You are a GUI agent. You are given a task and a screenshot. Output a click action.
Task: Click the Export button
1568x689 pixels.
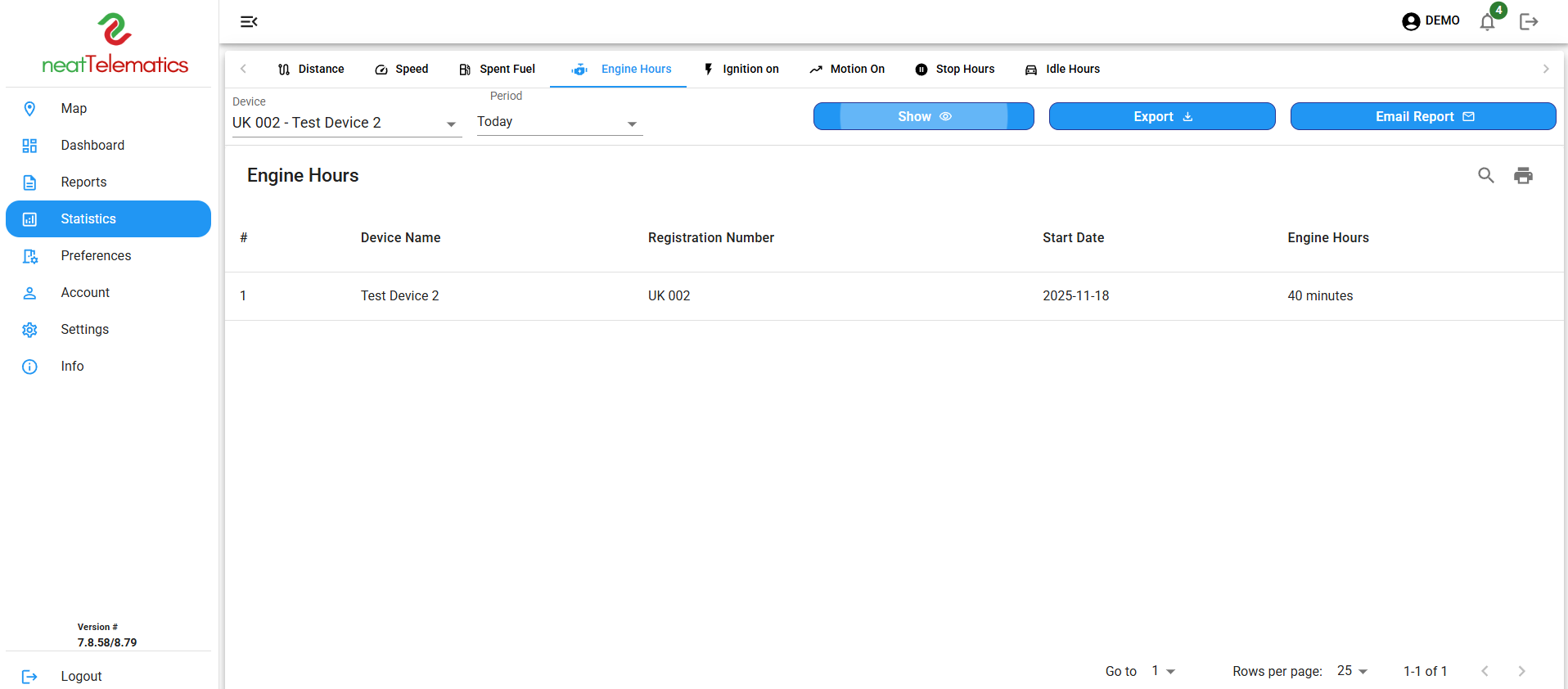[x=1161, y=116]
